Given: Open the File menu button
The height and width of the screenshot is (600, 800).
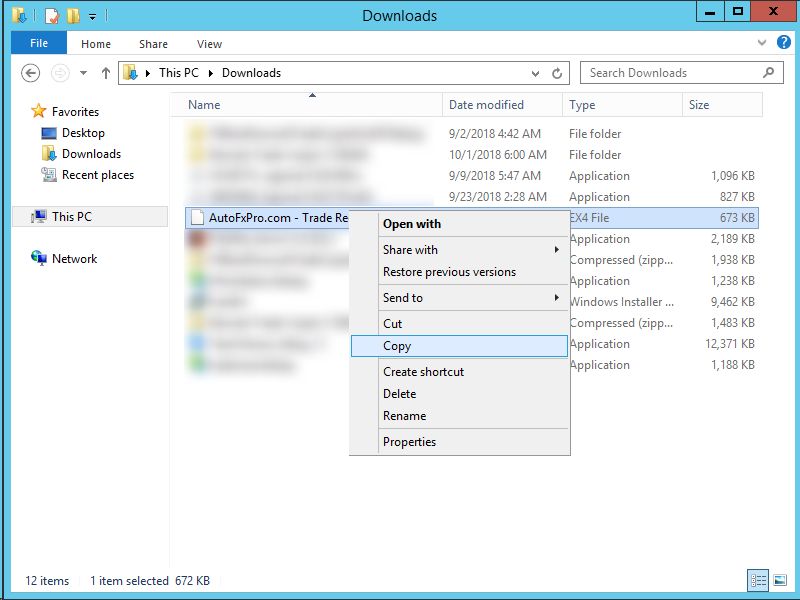Looking at the screenshot, I should coord(39,44).
